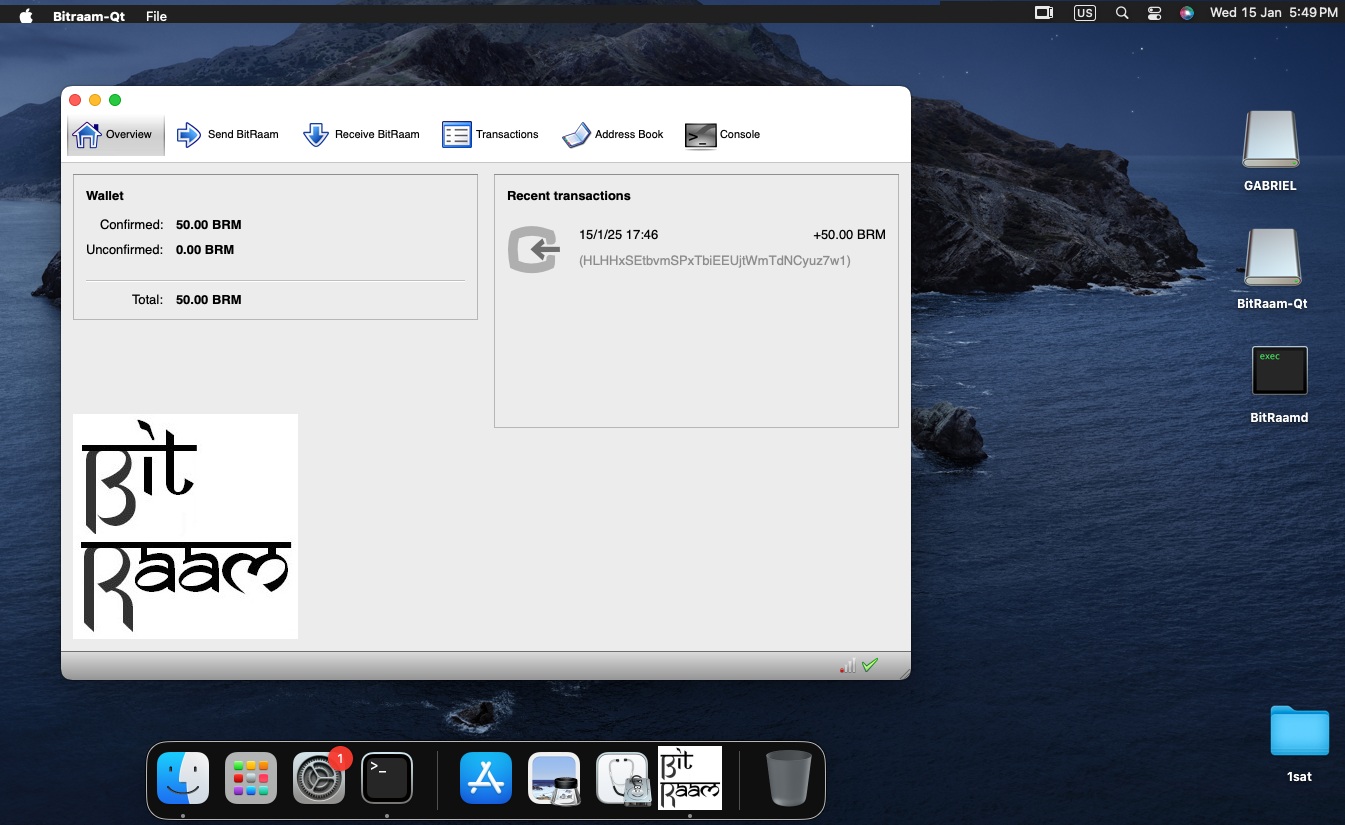The height and width of the screenshot is (825, 1345).
Task: Open the Console tab
Action: [x=723, y=135]
